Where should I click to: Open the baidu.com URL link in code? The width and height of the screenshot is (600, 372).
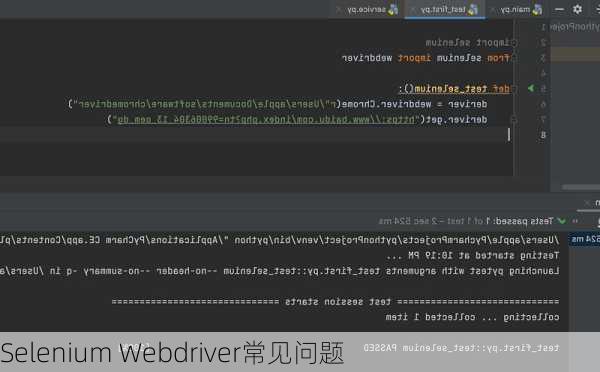pos(266,120)
